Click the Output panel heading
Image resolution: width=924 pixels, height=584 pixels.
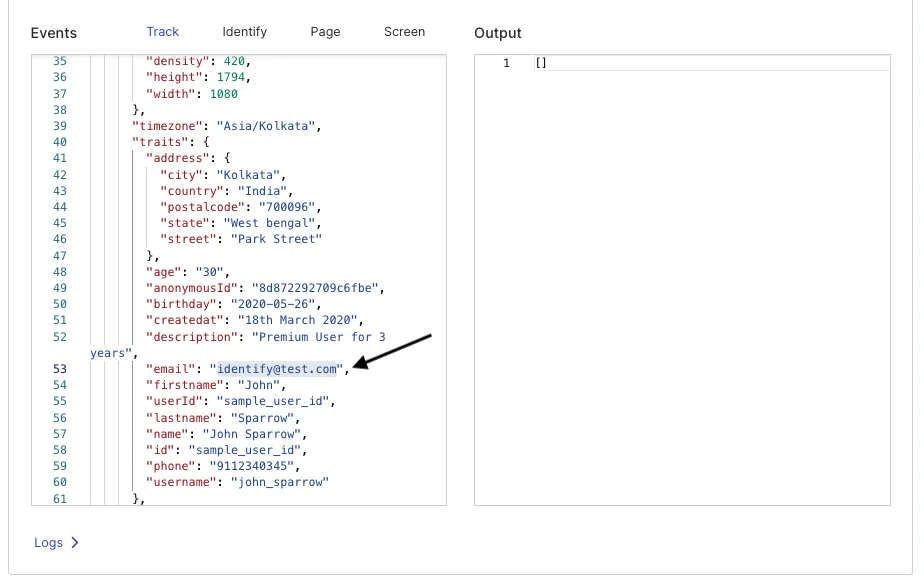coord(498,33)
